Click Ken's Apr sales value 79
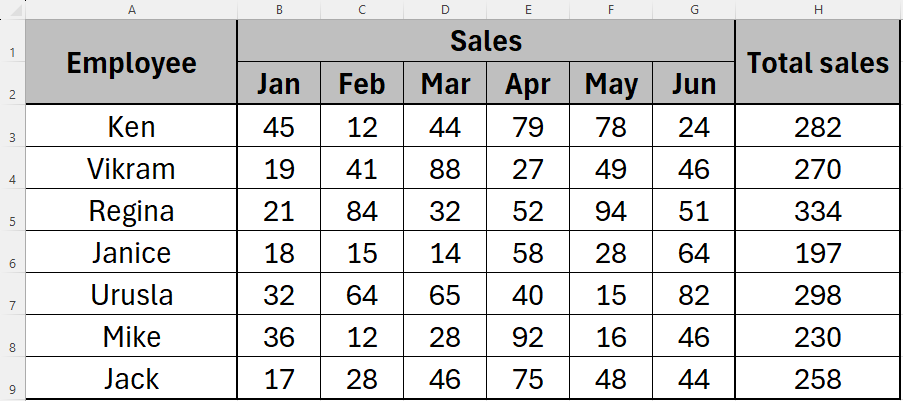Screen dimensions: 903x401 click(x=528, y=128)
